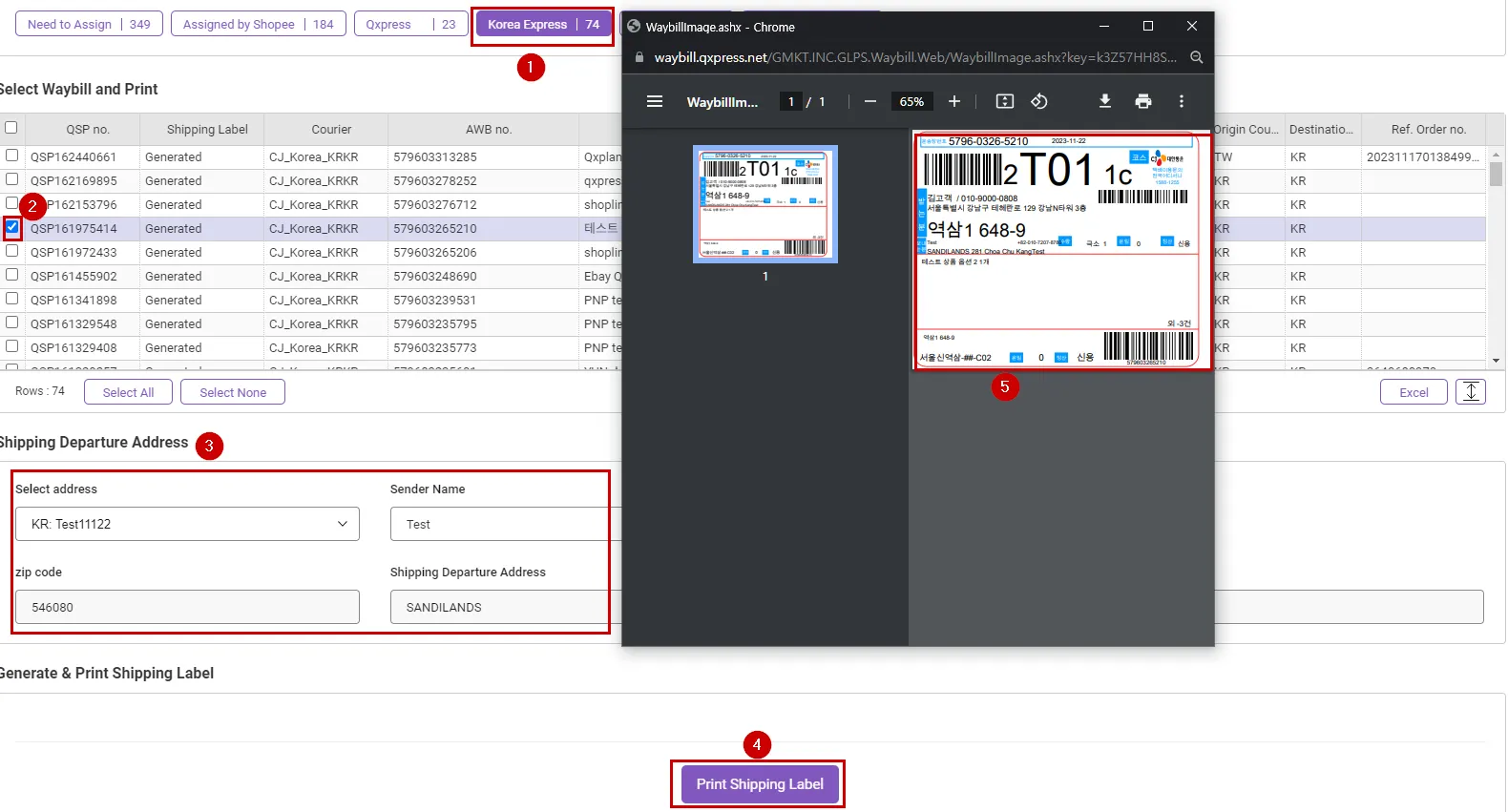Open the PDF viewer sidebar menu

coord(655,101)
